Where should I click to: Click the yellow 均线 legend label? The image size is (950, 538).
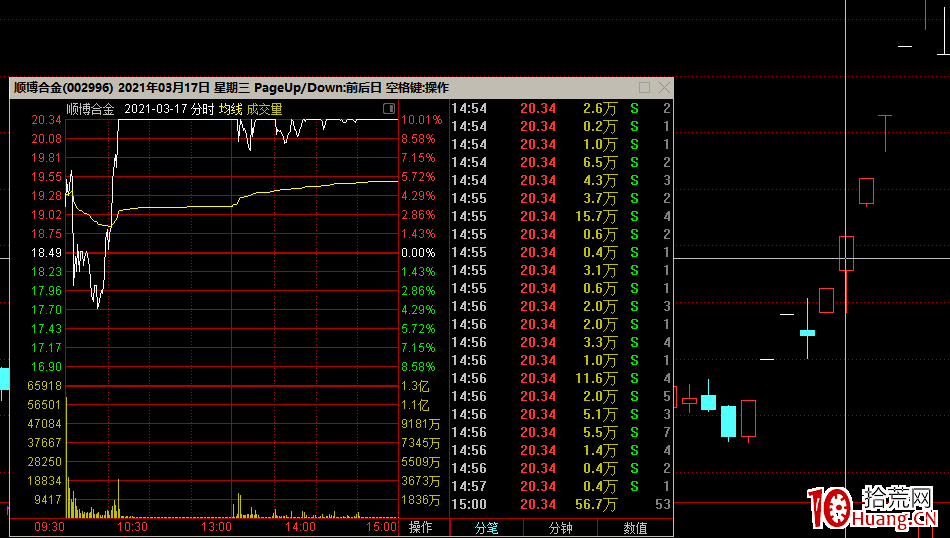pyautogui.click(x=231, y=109)
